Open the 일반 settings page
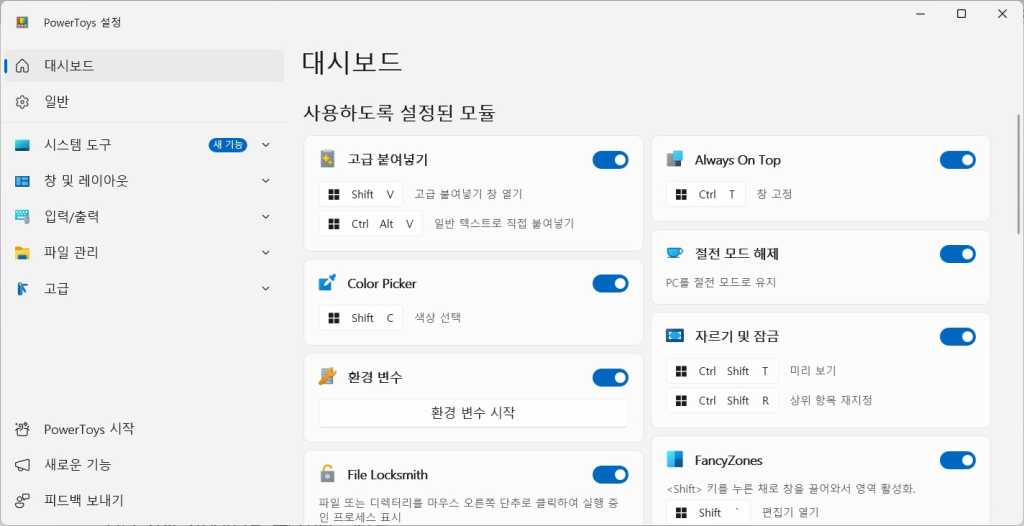The width and height of the screenshot is (1024, 526). 144,102
